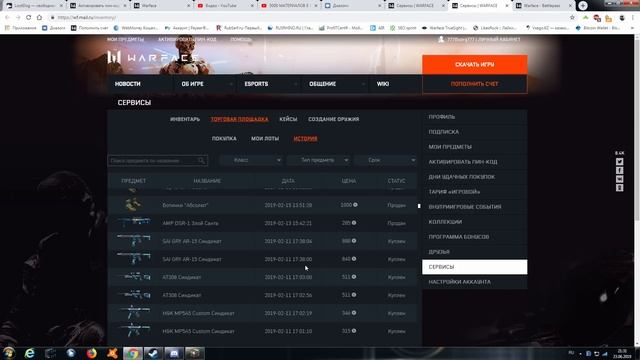Select Сервисы in the sidebar
The width and height of the screenshot is (640, 360).
tap(475, 267)
